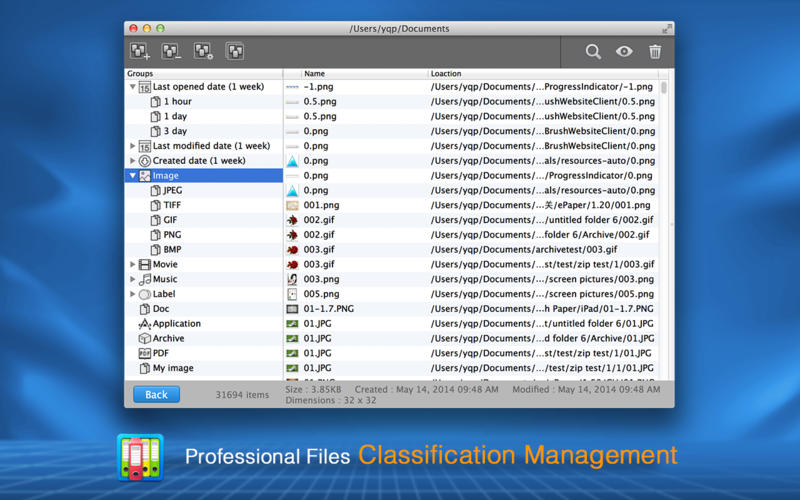Image resolution: width=800 pixels, height=500 pixels.
Task: Expand the Movie group
Action: 133,264
